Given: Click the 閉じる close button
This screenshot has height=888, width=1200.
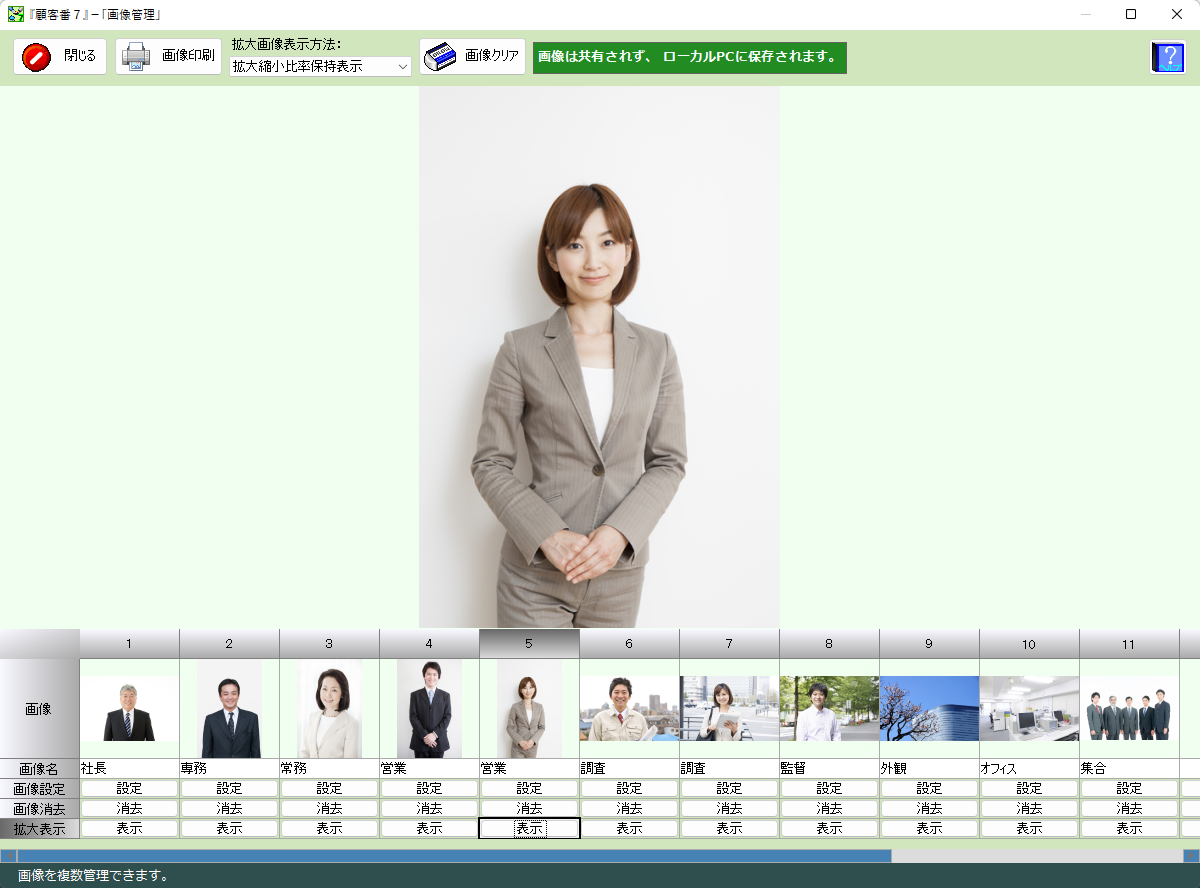Looking at the screenshot, I should [x=59, y=56].
